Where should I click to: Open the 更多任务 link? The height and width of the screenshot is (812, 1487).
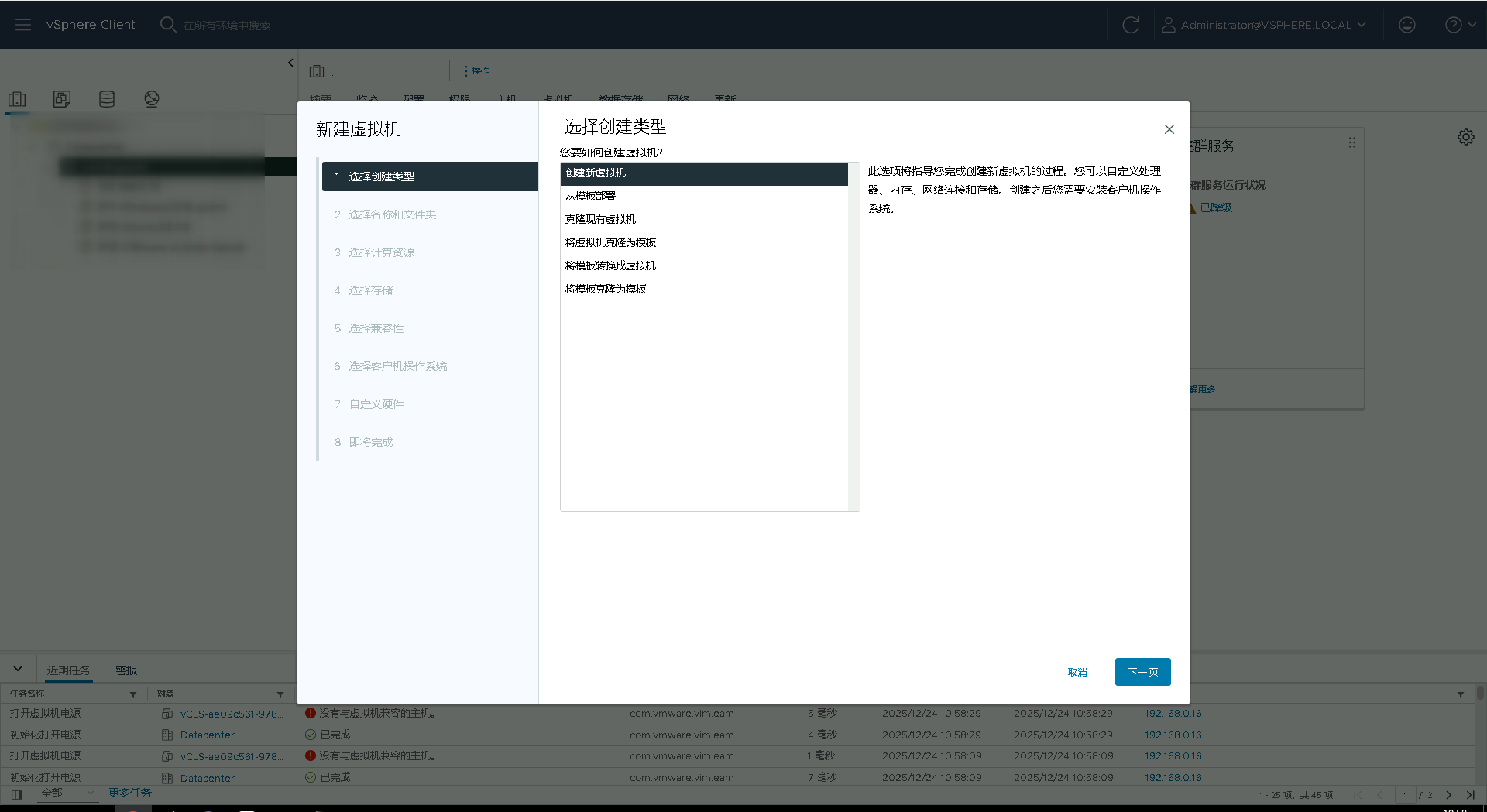pyautogui.click(x=129, y=793)
